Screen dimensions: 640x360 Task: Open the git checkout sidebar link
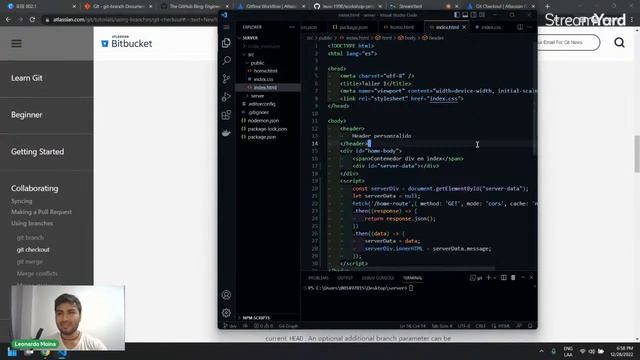point(33,249)
